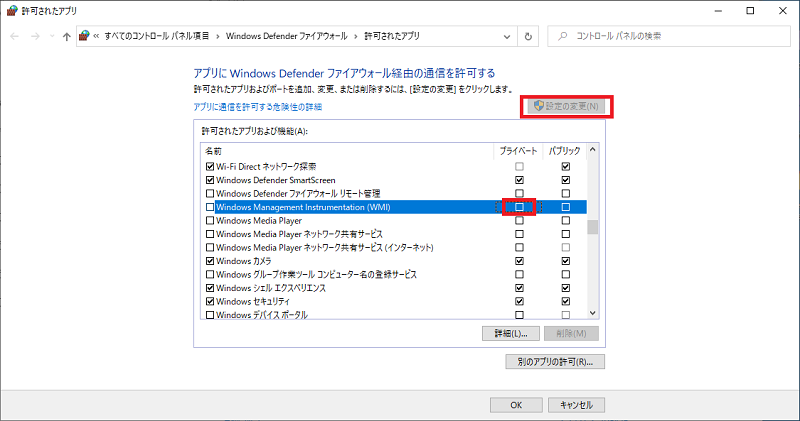Click 別のアプリの許可(R)... button
The height and width of the screenshot is (421, 800).
coord(555,362)
